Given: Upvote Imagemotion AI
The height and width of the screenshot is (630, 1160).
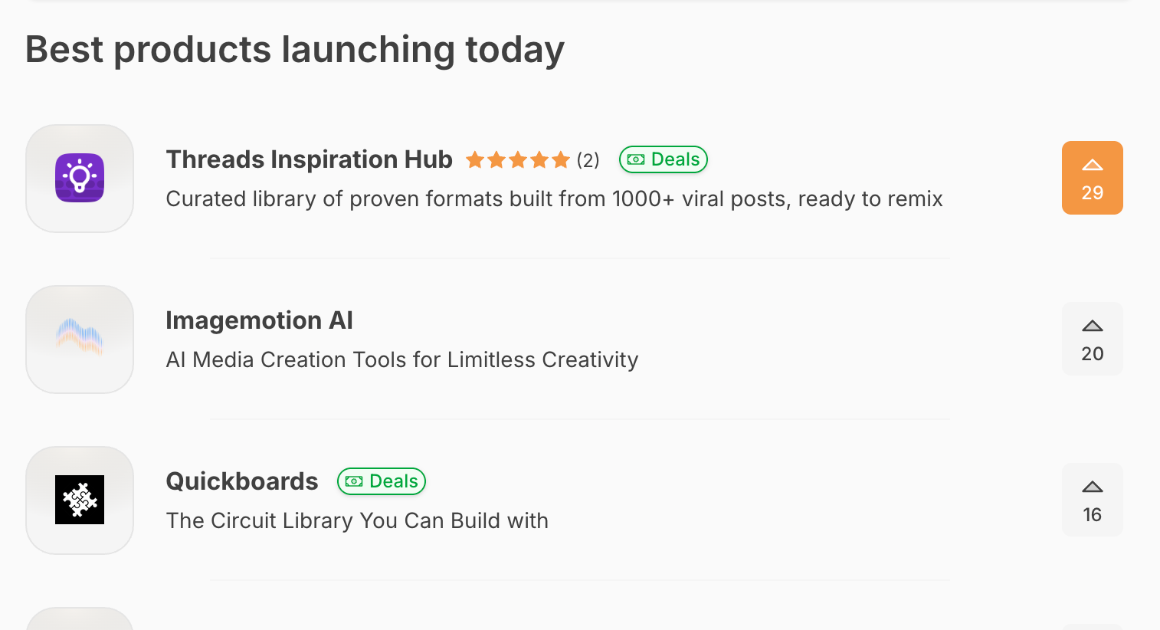Looking at the screenshot, I should (x=1092, y=339).
